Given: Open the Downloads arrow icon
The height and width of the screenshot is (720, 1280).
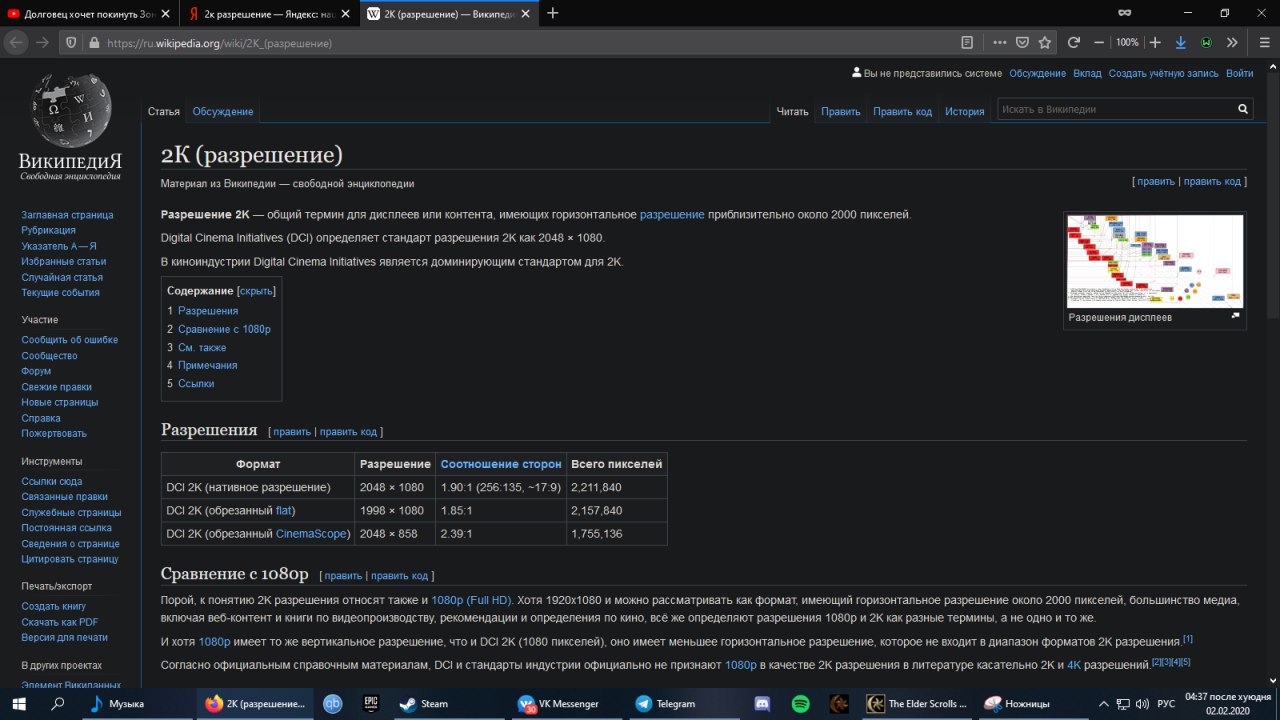Looking at the screenshot, I should (x=1181, y=43).
